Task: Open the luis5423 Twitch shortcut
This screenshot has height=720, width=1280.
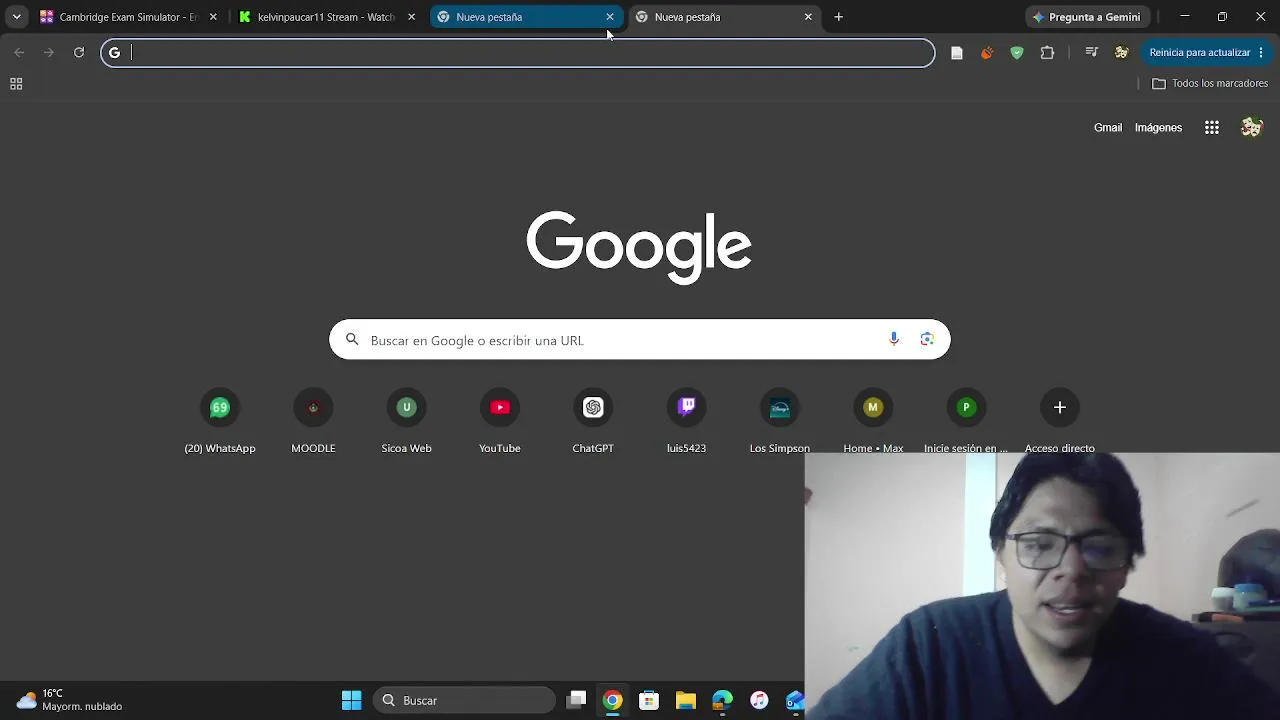Action: pyautogui.click(x=686, y=420)
